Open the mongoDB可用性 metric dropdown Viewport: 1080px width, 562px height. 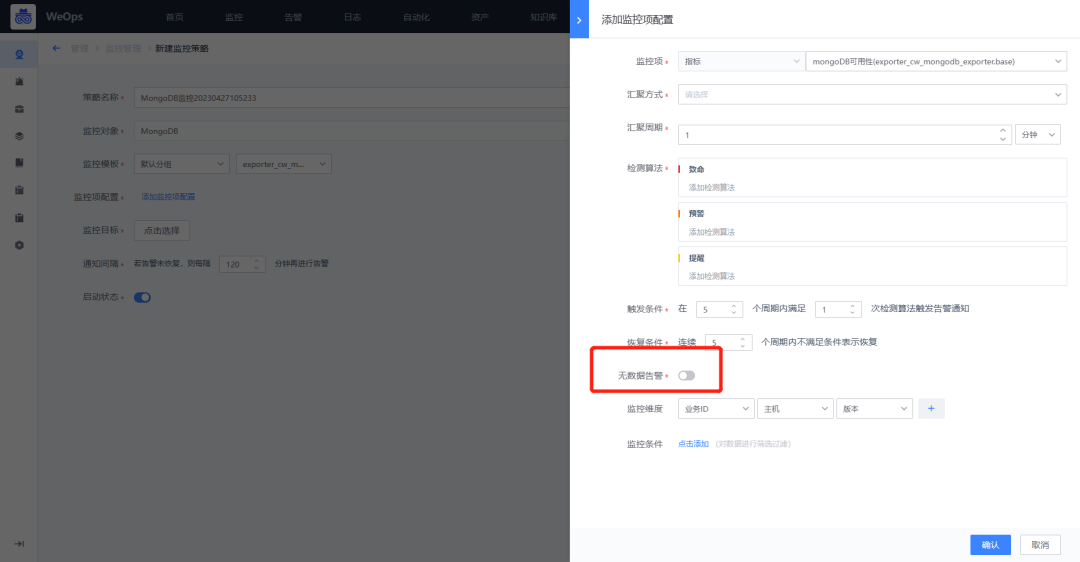tap(936, 61)
